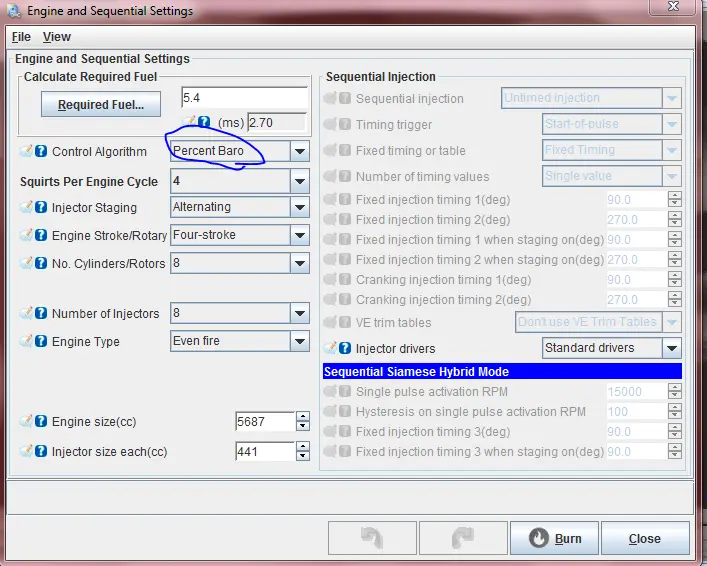707x566 pixels.
Task: Expand the Injector drivers dropdown
Action: point(672,348)
